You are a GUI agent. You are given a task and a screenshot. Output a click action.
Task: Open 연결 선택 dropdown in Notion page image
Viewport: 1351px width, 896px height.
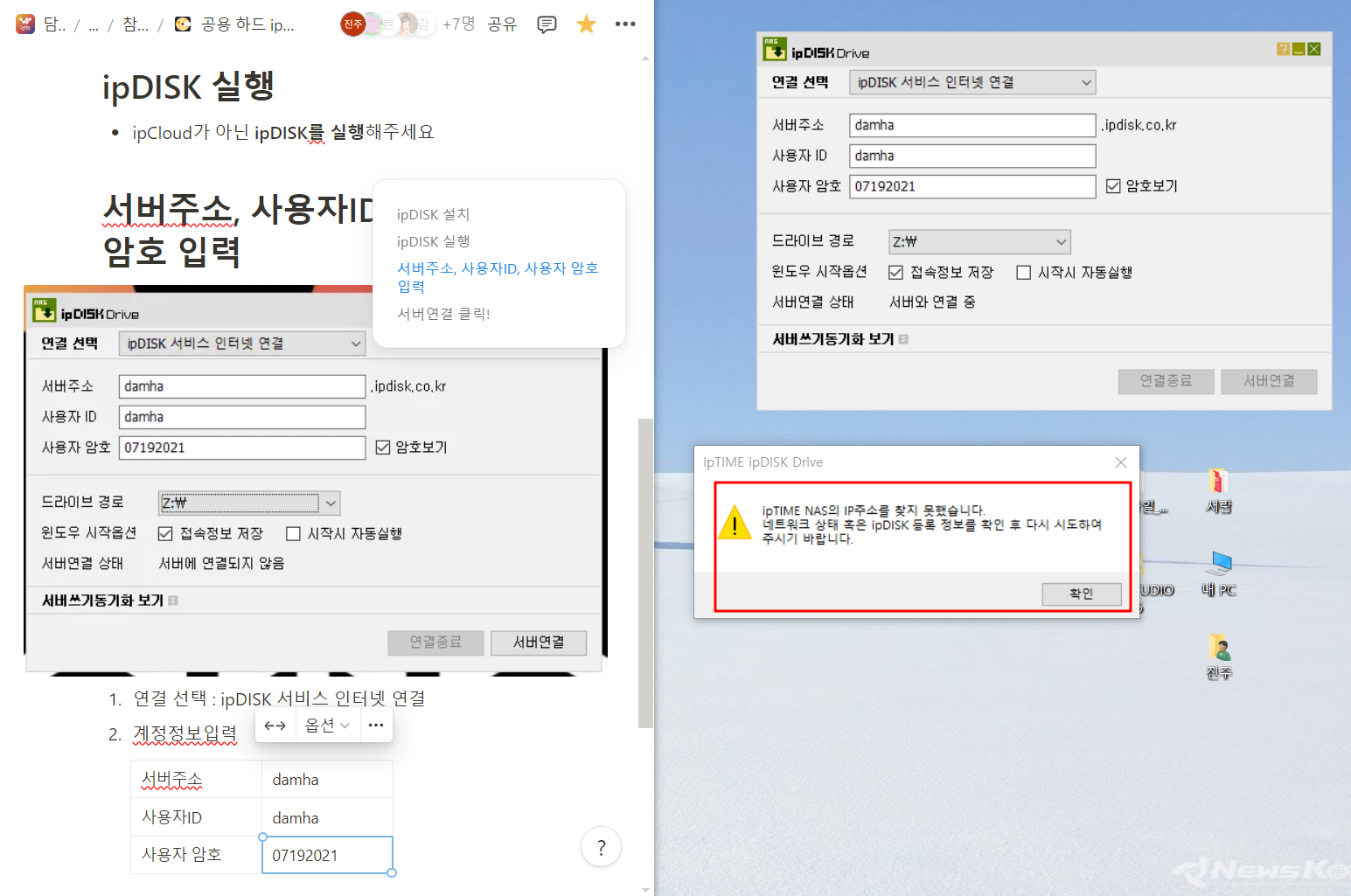[242, 344]
